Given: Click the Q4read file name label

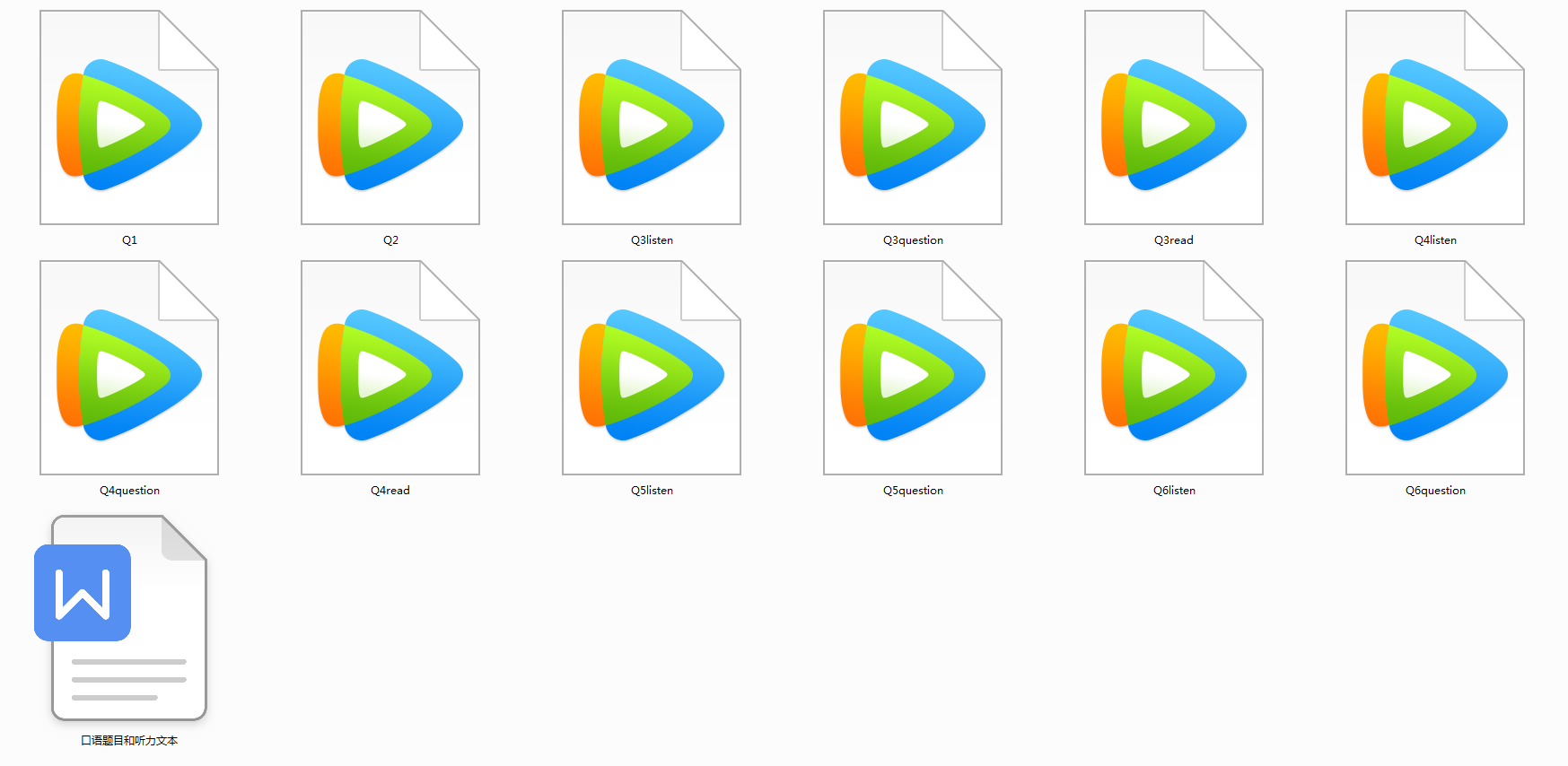Looking at the screenshot, I should pos(390,491).
